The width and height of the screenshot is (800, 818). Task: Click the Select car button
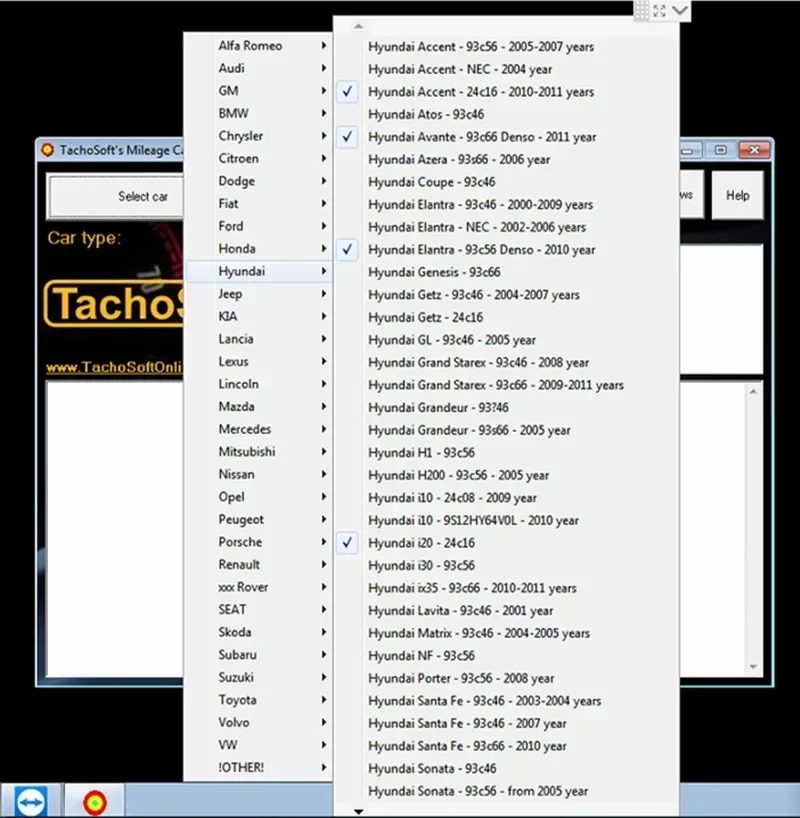(143, 196)
